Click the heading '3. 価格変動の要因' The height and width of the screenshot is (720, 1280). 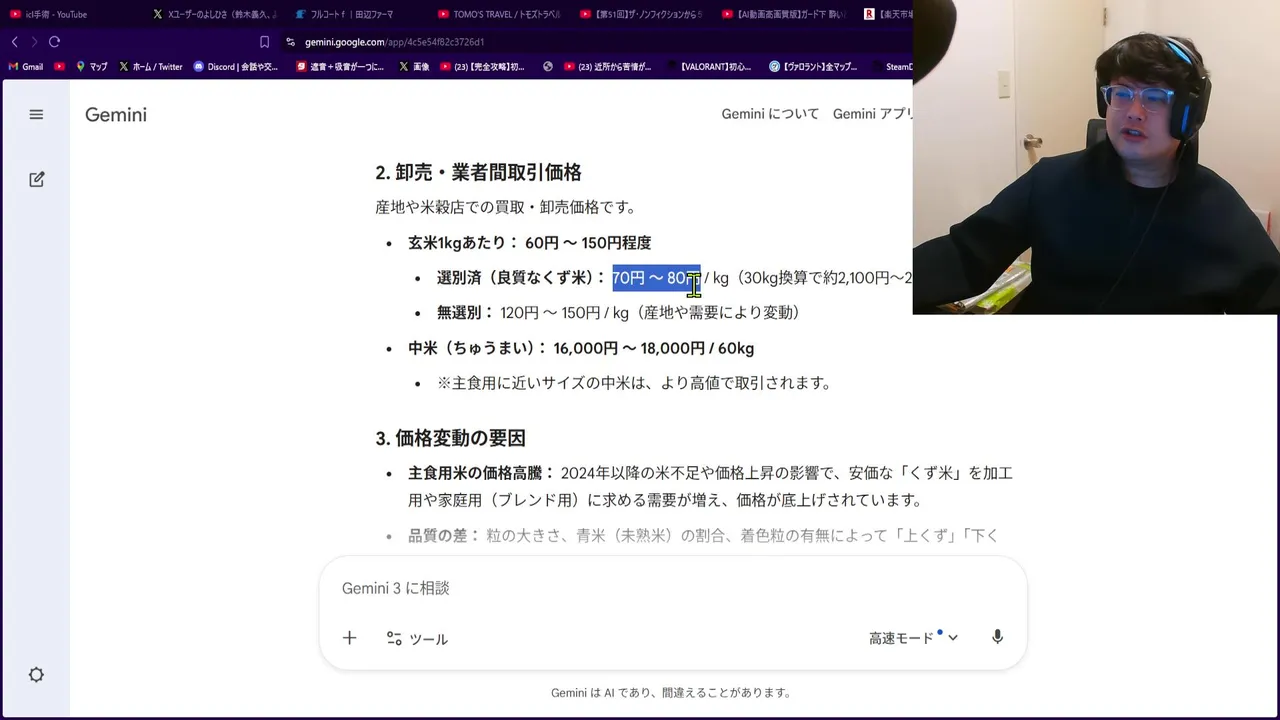click(x=450, y=438)
